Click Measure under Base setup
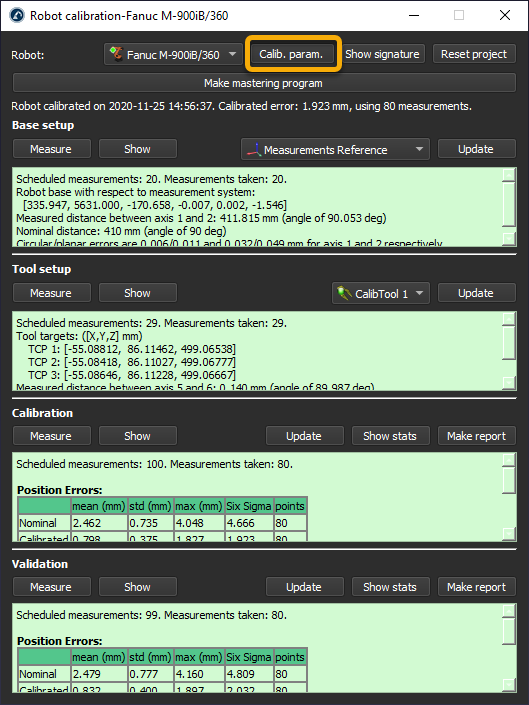This screenshot has height=705, width=529. click(x=52, y=149)
